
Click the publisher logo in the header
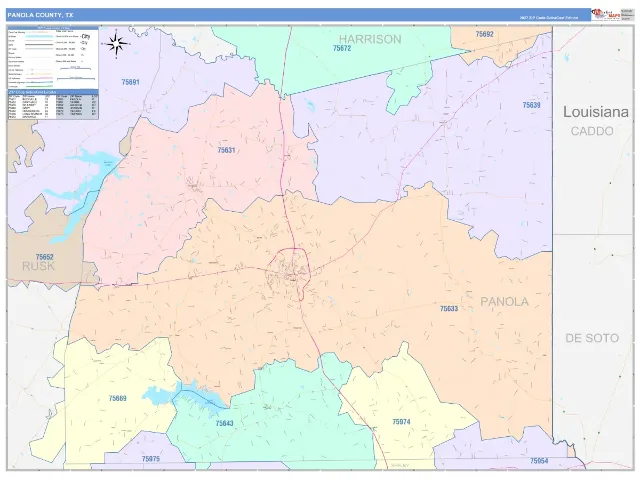click(x=606, y=14)
